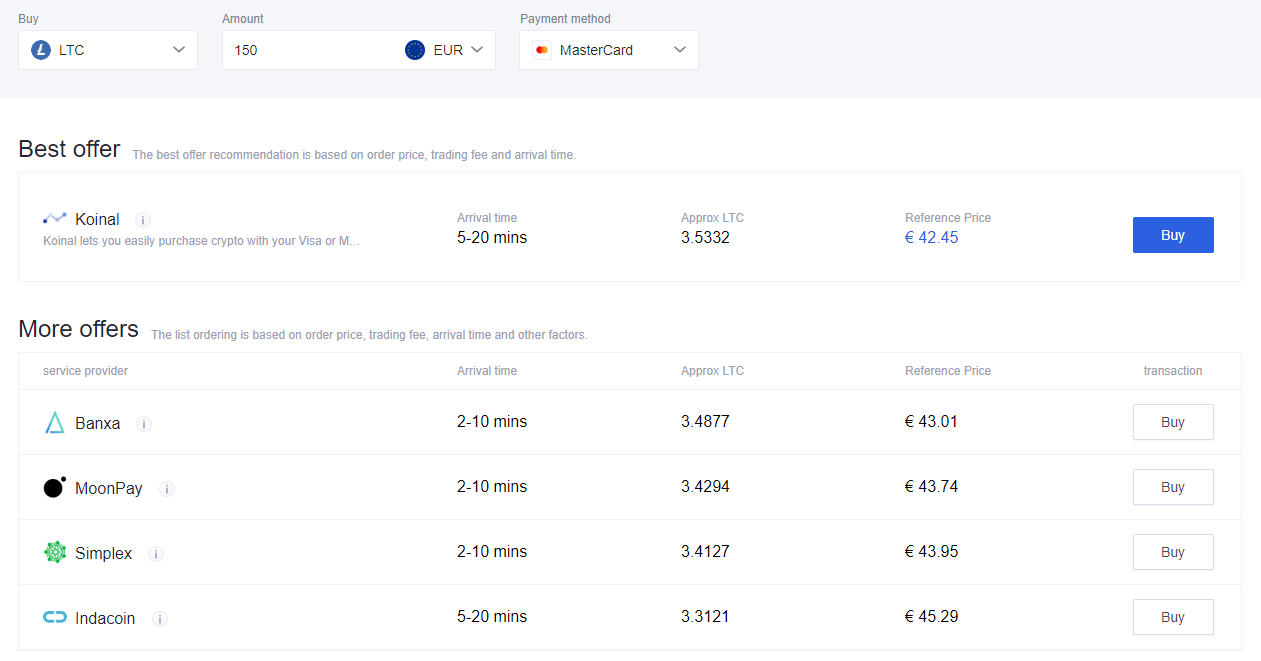Expand the EUR currency selector
This screenshot has width=1261, height=661.
(x=445, y=50)
